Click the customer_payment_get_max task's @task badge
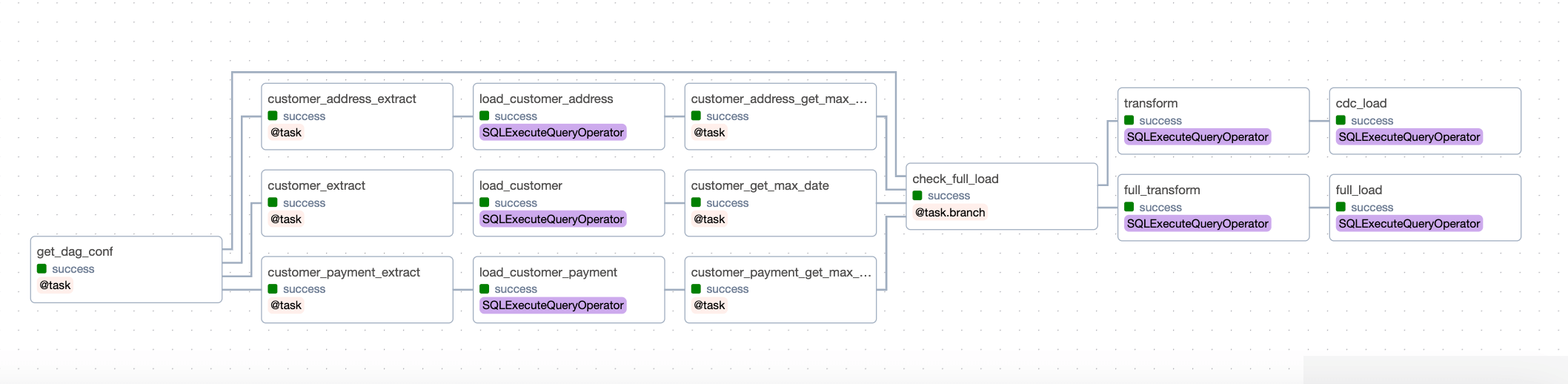1568x384 pixels. [x=709, y=305]
